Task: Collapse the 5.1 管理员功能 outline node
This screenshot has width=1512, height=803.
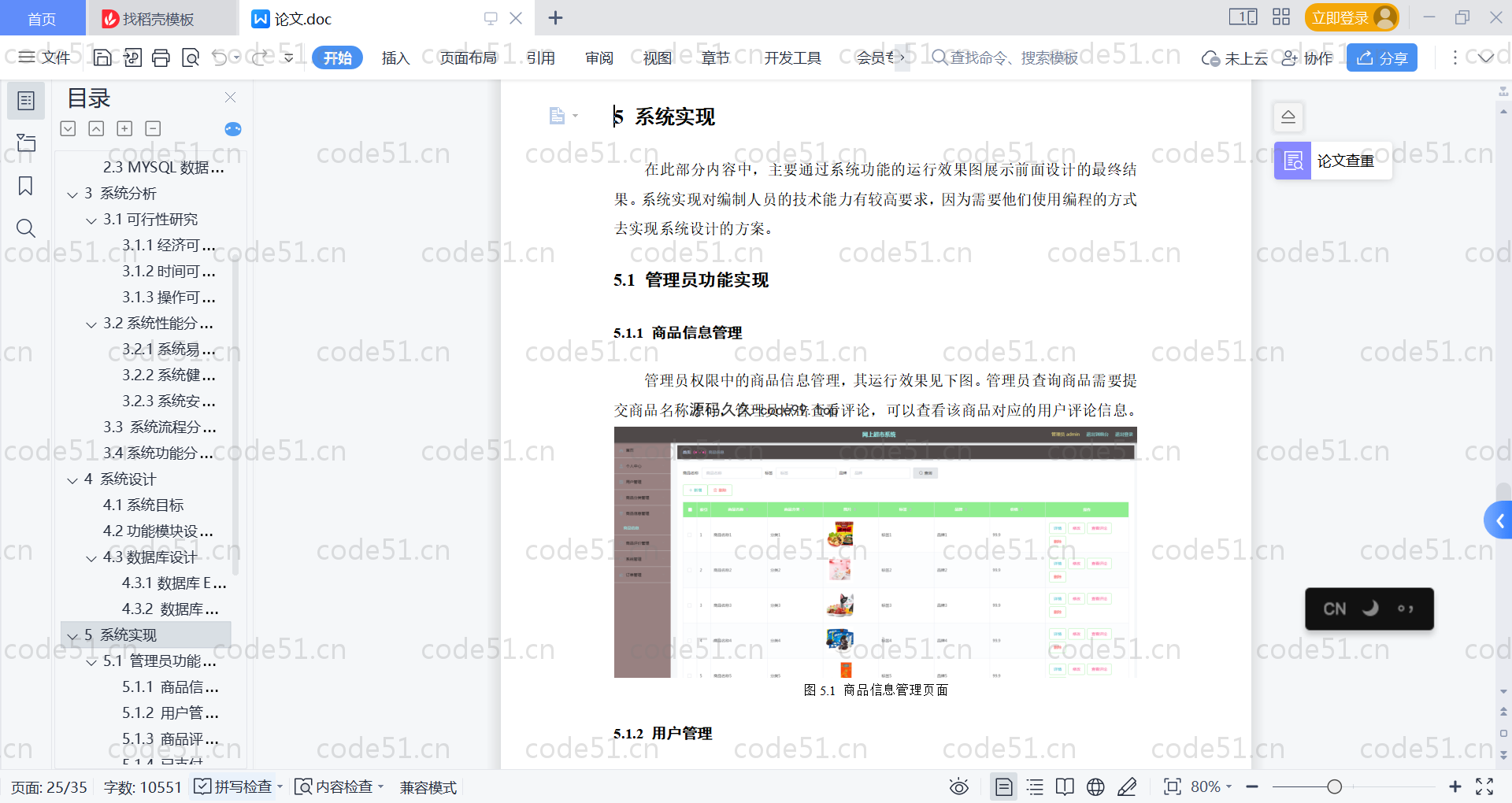Action: pos(91,661)
